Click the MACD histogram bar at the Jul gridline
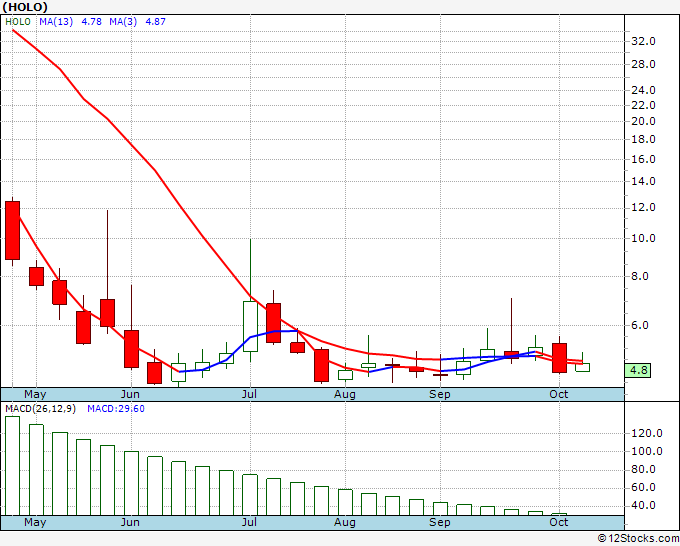 (250, 495)
